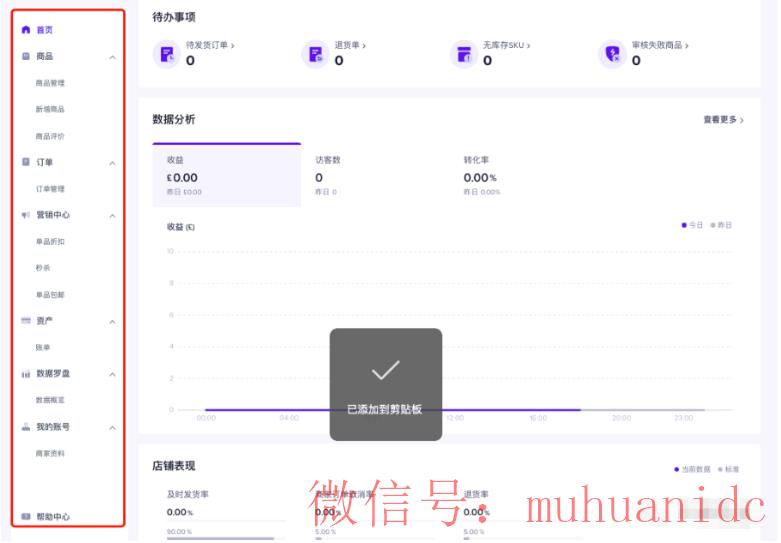Click the 首页 label in the sidebar
The height and width of the screenshot is (543, 781).
pyautogui.click(x=44, y=30)
